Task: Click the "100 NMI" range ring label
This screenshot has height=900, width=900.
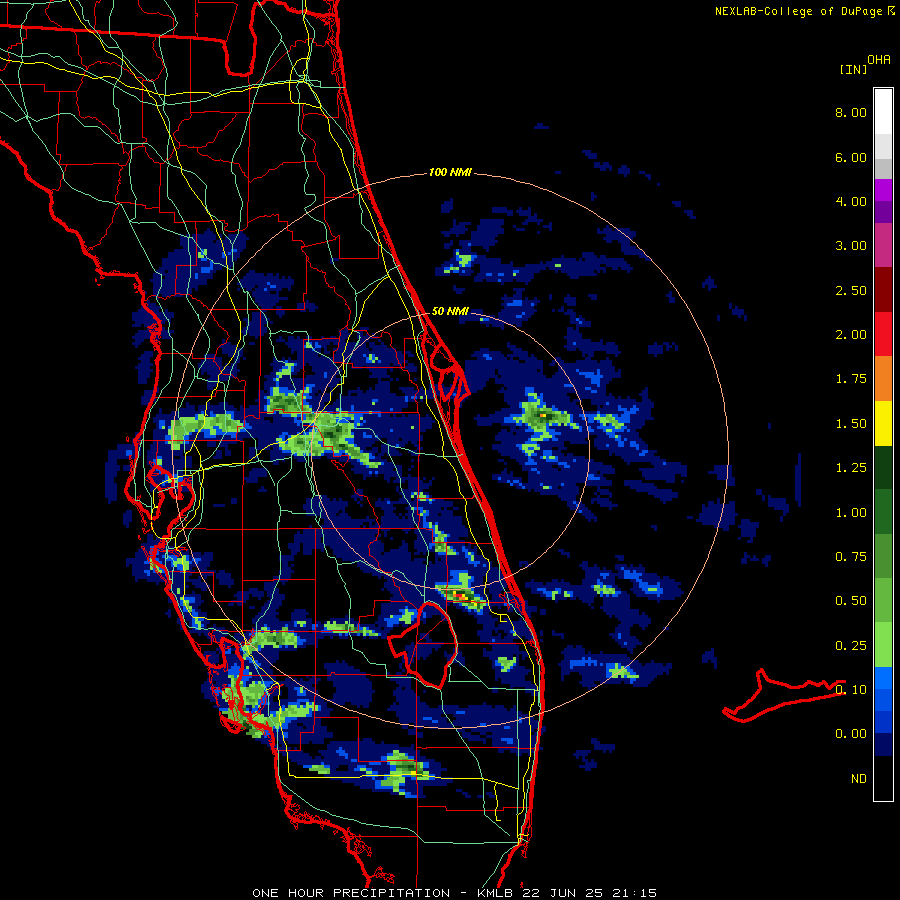Action: click(x=450, y=172)
